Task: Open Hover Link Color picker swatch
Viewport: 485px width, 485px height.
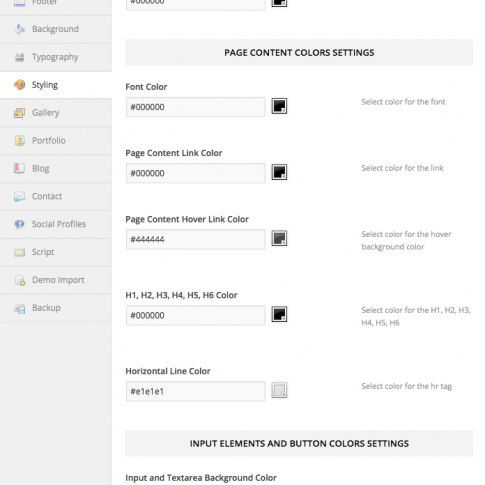Action: point(279,238)
